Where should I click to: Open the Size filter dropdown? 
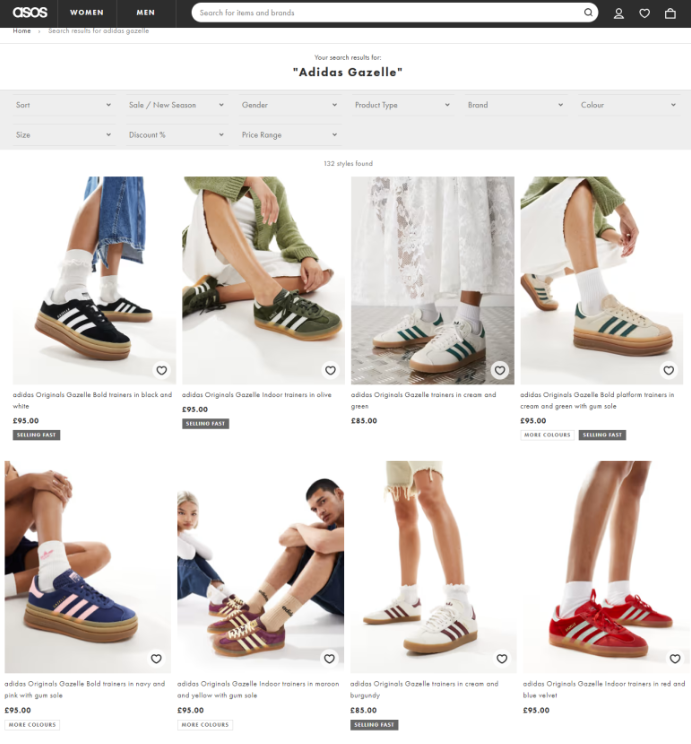pyautogui.click(x=64, y=135)
